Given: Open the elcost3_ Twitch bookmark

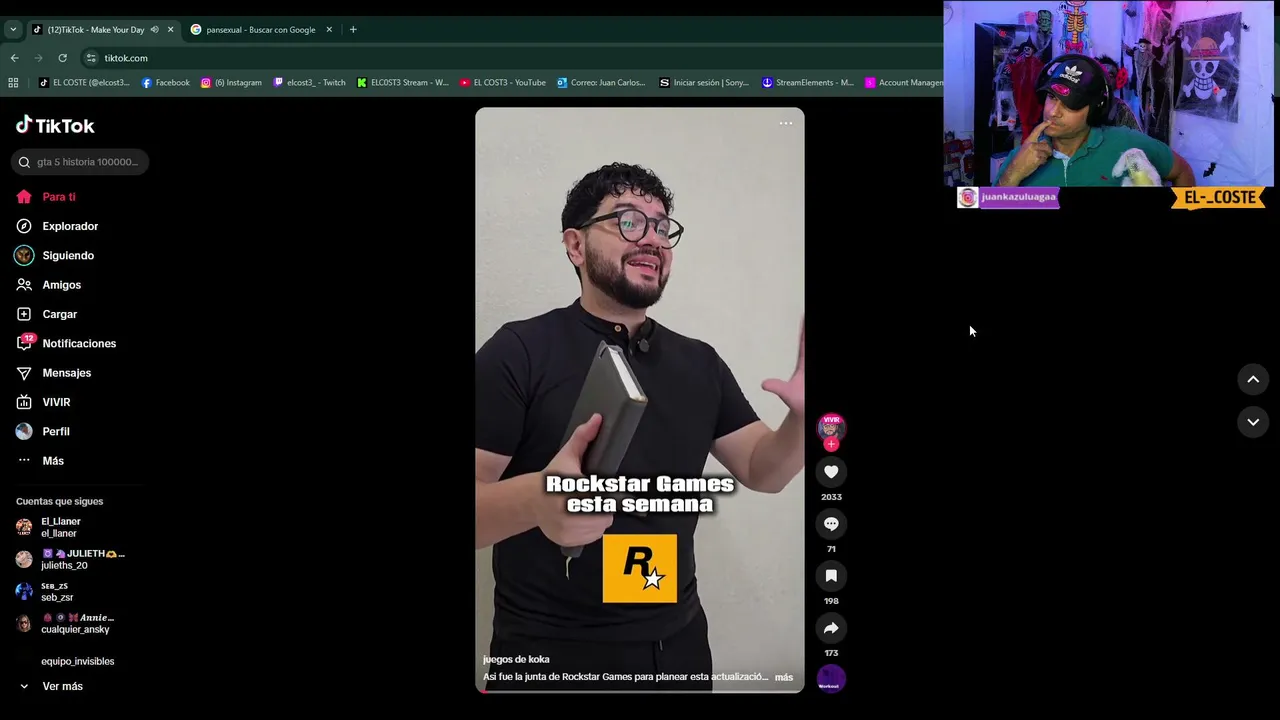Looking at the screenshot, I should (309, 83).
